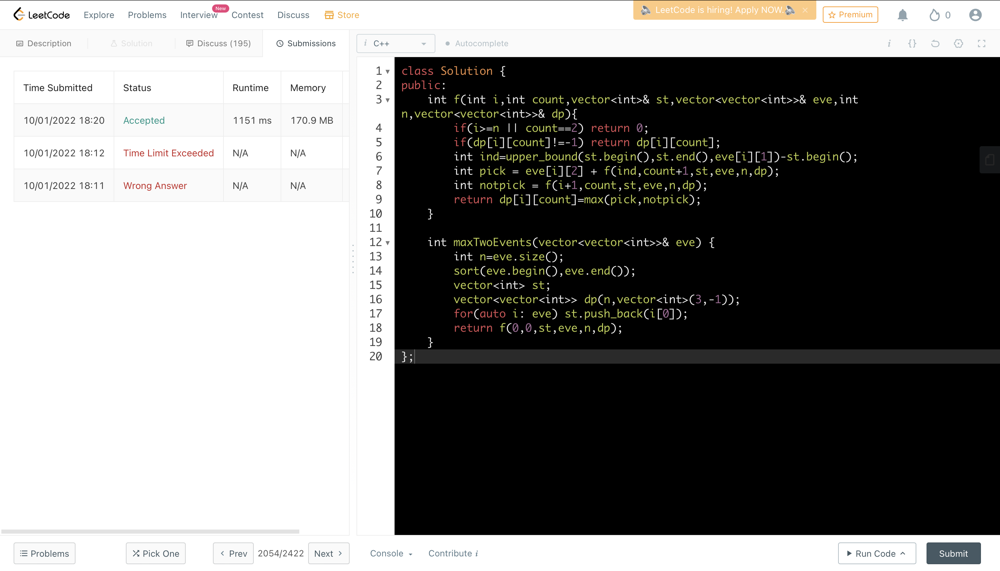The width and height of the screenshot is (1000, 571).
Task: Open the Wrong Answer submission
Action: pos(155,186)
